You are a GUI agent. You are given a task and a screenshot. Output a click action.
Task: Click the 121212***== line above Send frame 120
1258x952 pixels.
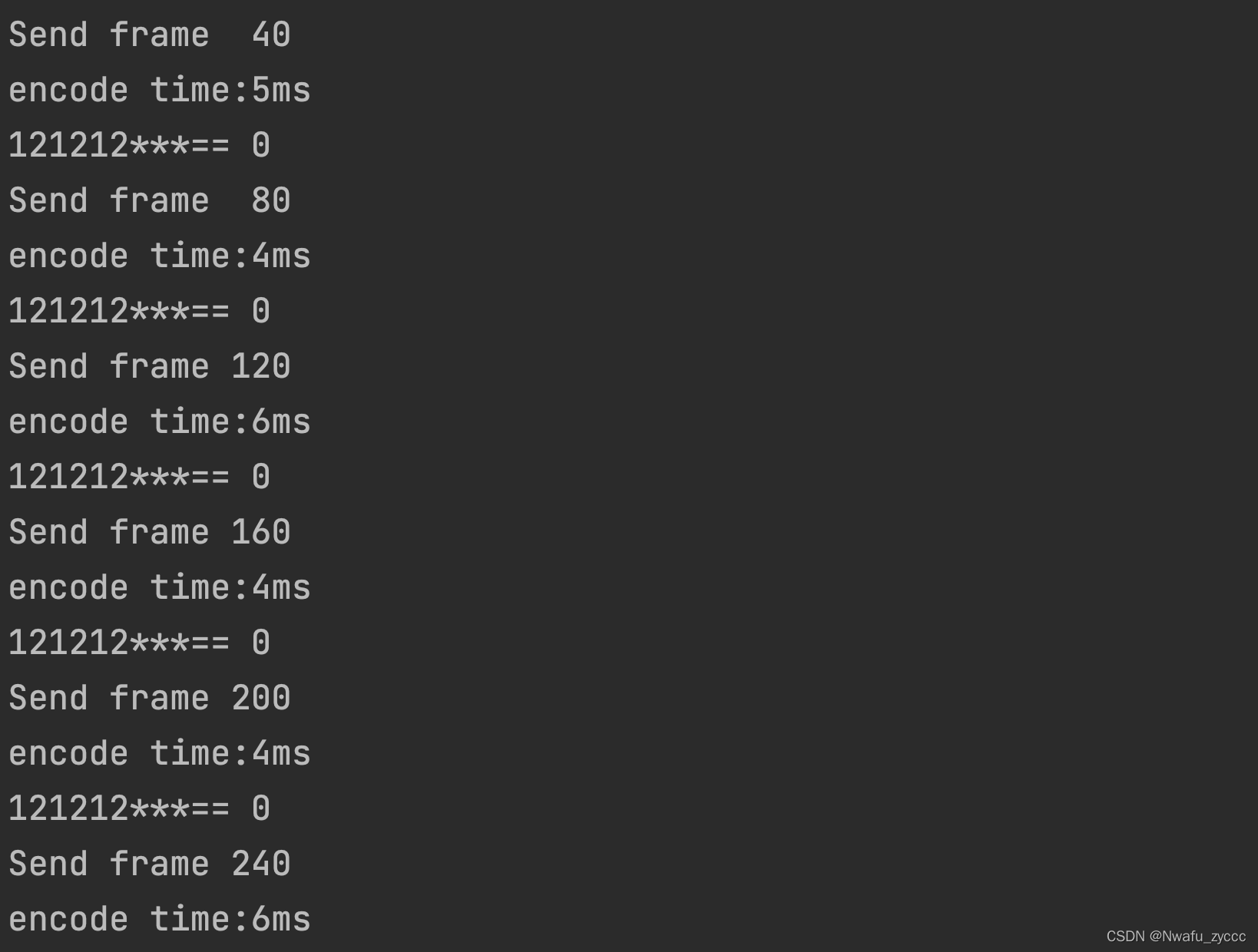(x=139, y=312)
